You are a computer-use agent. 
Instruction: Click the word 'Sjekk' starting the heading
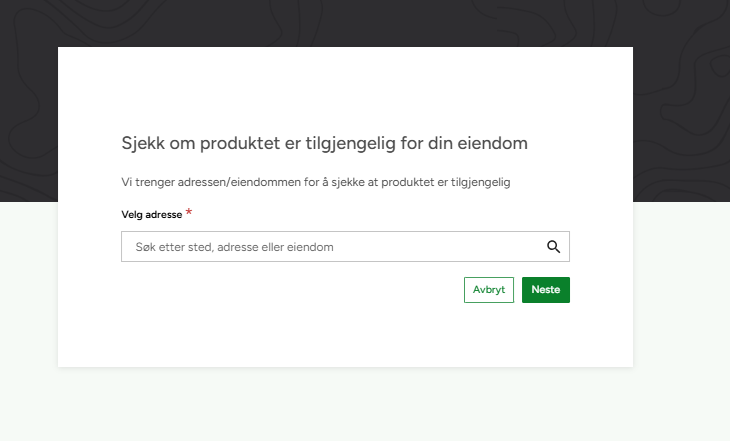click(144, 143)
